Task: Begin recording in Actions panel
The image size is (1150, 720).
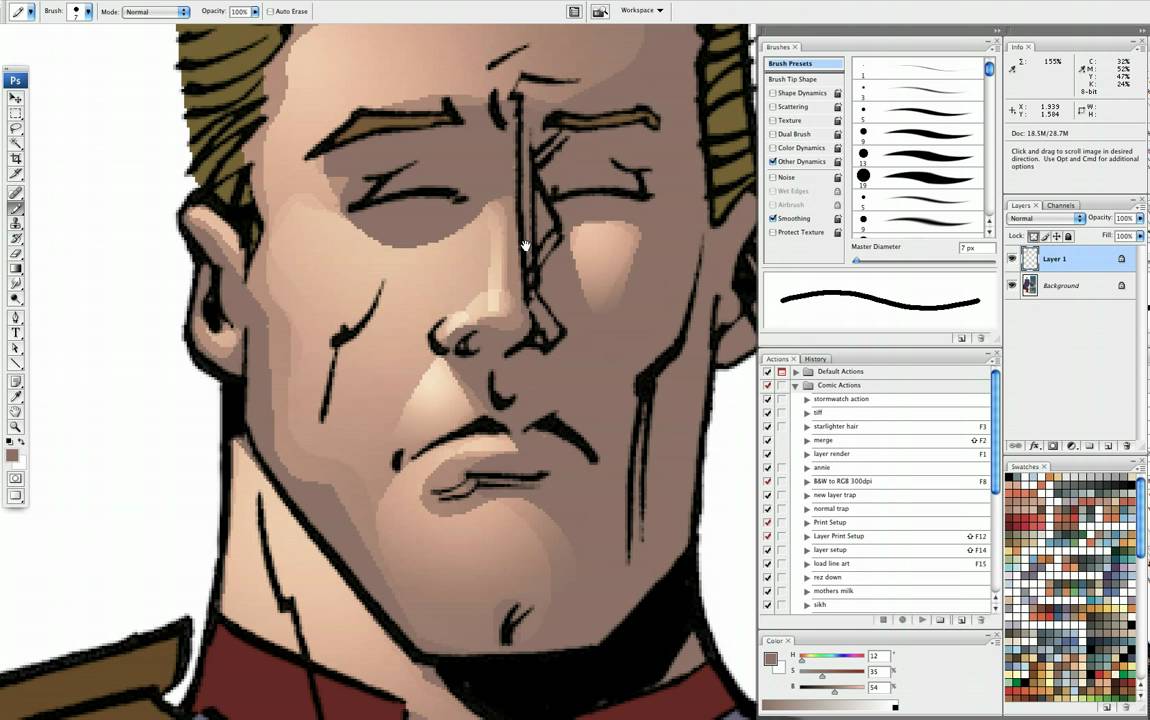Action: 902,620
